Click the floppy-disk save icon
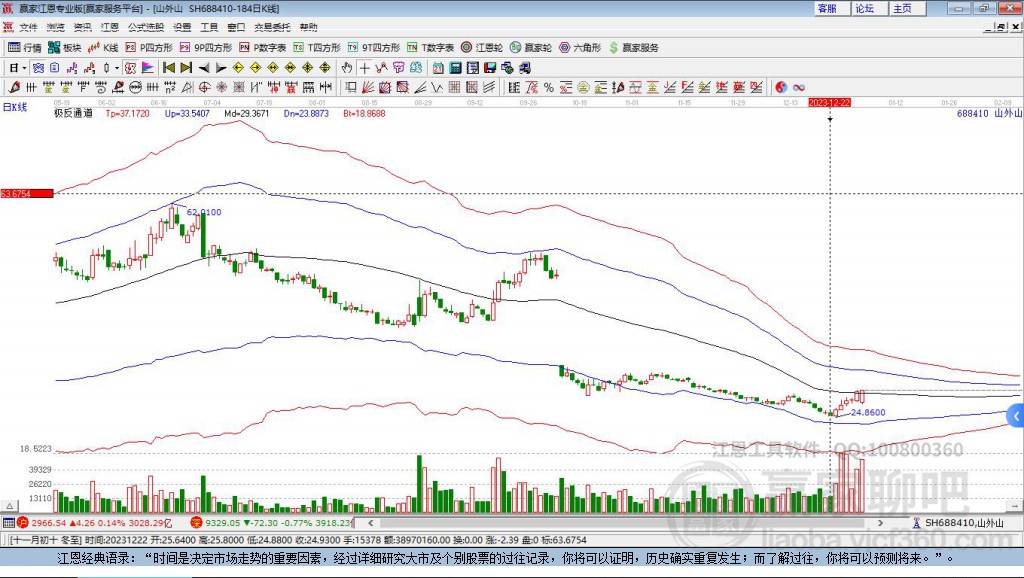Image resolution: width=1024 pixels, height=578 pixels. tap(490, 68)
